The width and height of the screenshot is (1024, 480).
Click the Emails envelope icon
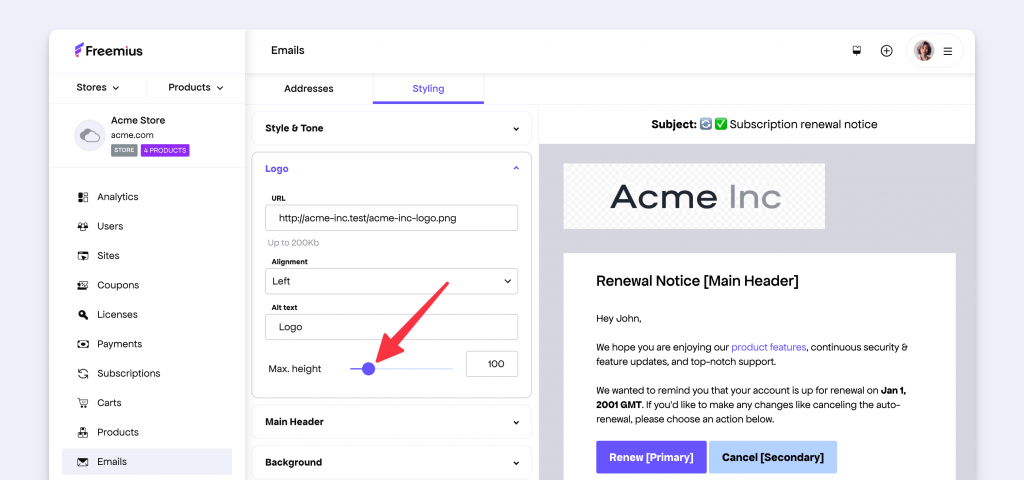pyautogui.click(x=82, y=462)
